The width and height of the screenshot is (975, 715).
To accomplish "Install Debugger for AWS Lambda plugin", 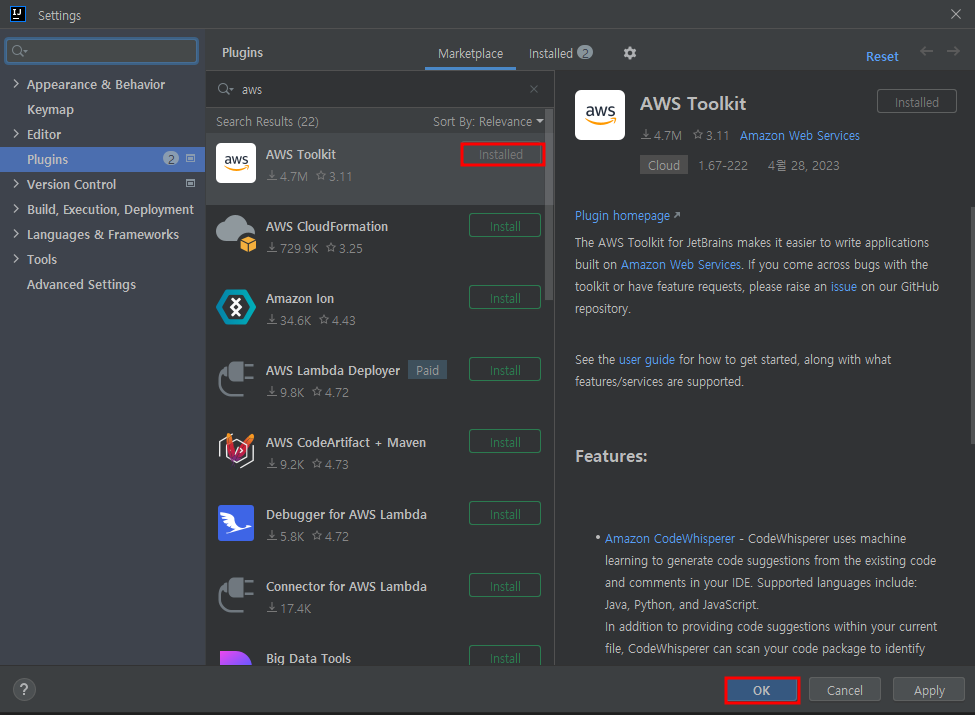I will [x=505, y=515].
